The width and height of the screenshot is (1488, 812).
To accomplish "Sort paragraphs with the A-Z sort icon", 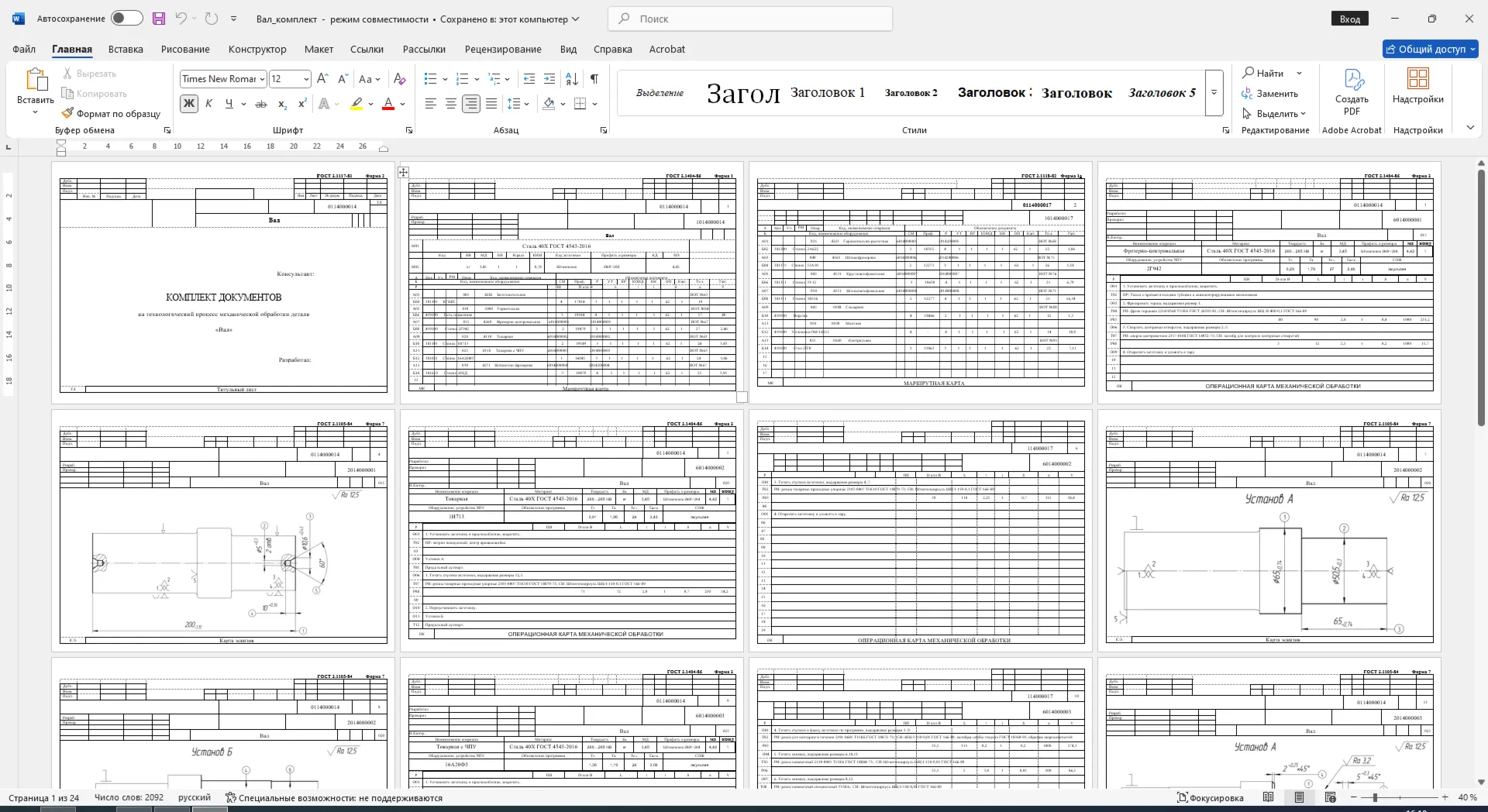I will point(572,79).
